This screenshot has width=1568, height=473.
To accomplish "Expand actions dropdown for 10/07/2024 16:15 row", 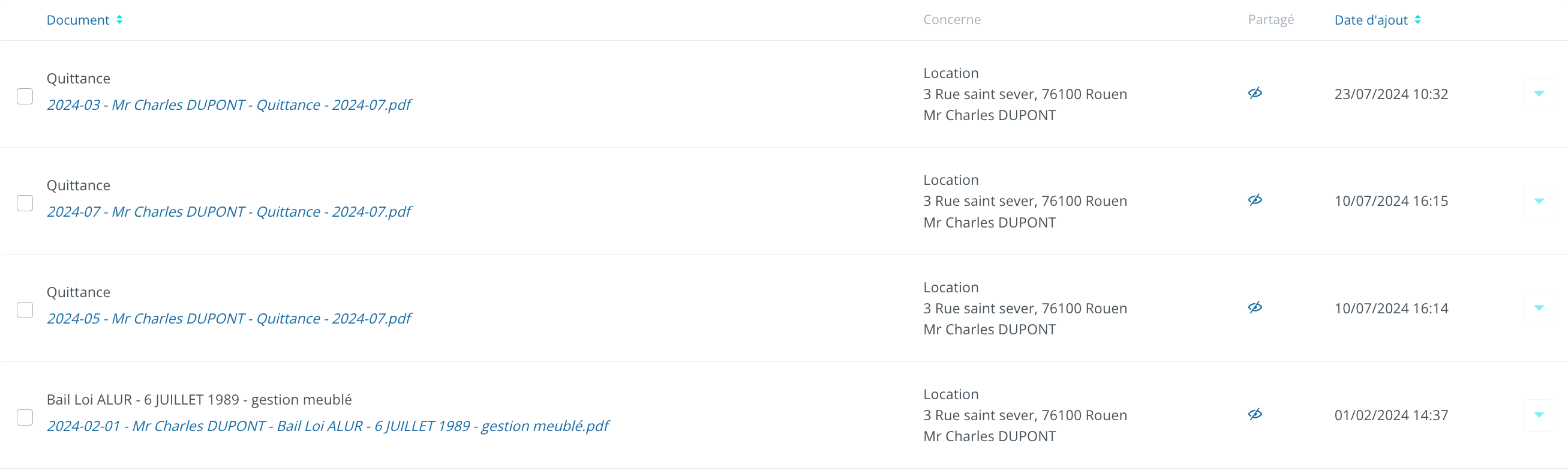I will 1538,201.
